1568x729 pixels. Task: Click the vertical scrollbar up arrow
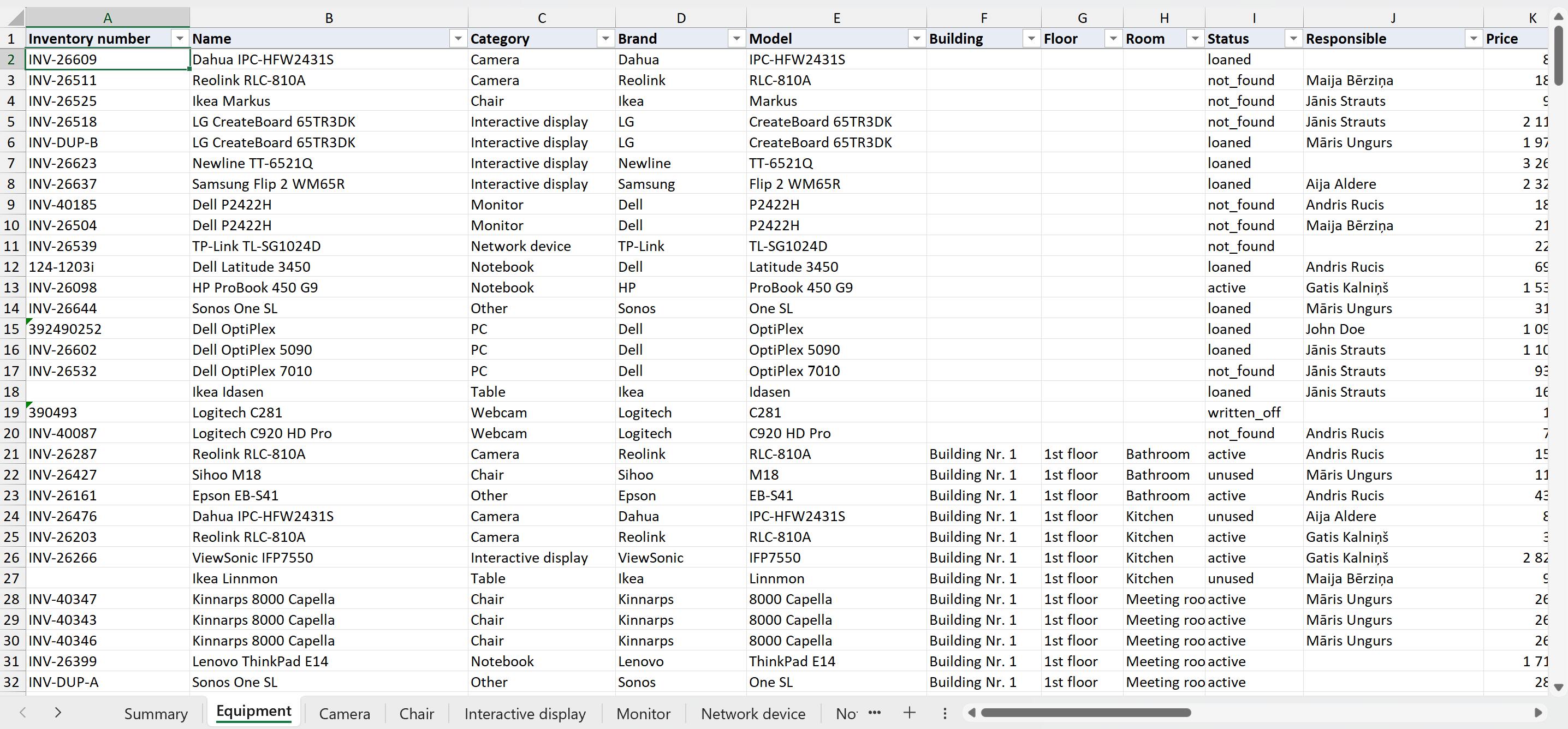[x=1558, y=17]
